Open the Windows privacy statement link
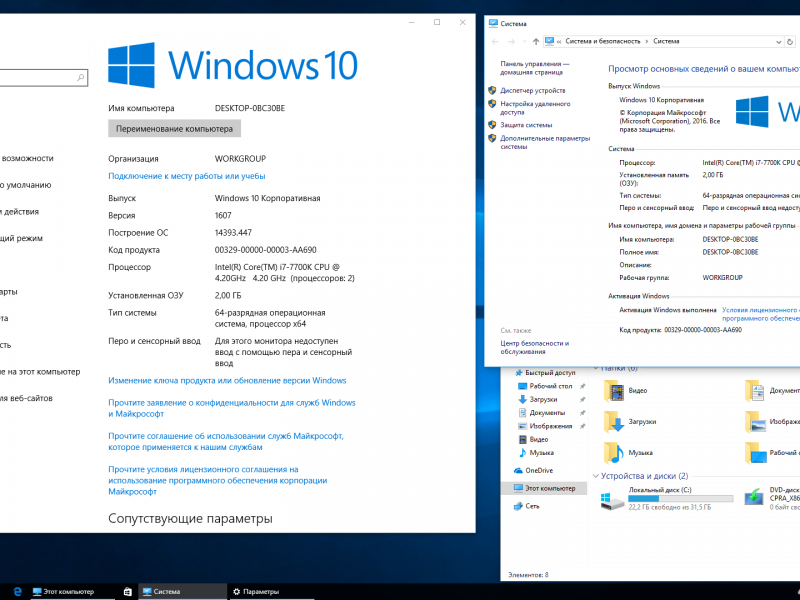The height and width of the screenshot is (600, 800). (232, 408)
